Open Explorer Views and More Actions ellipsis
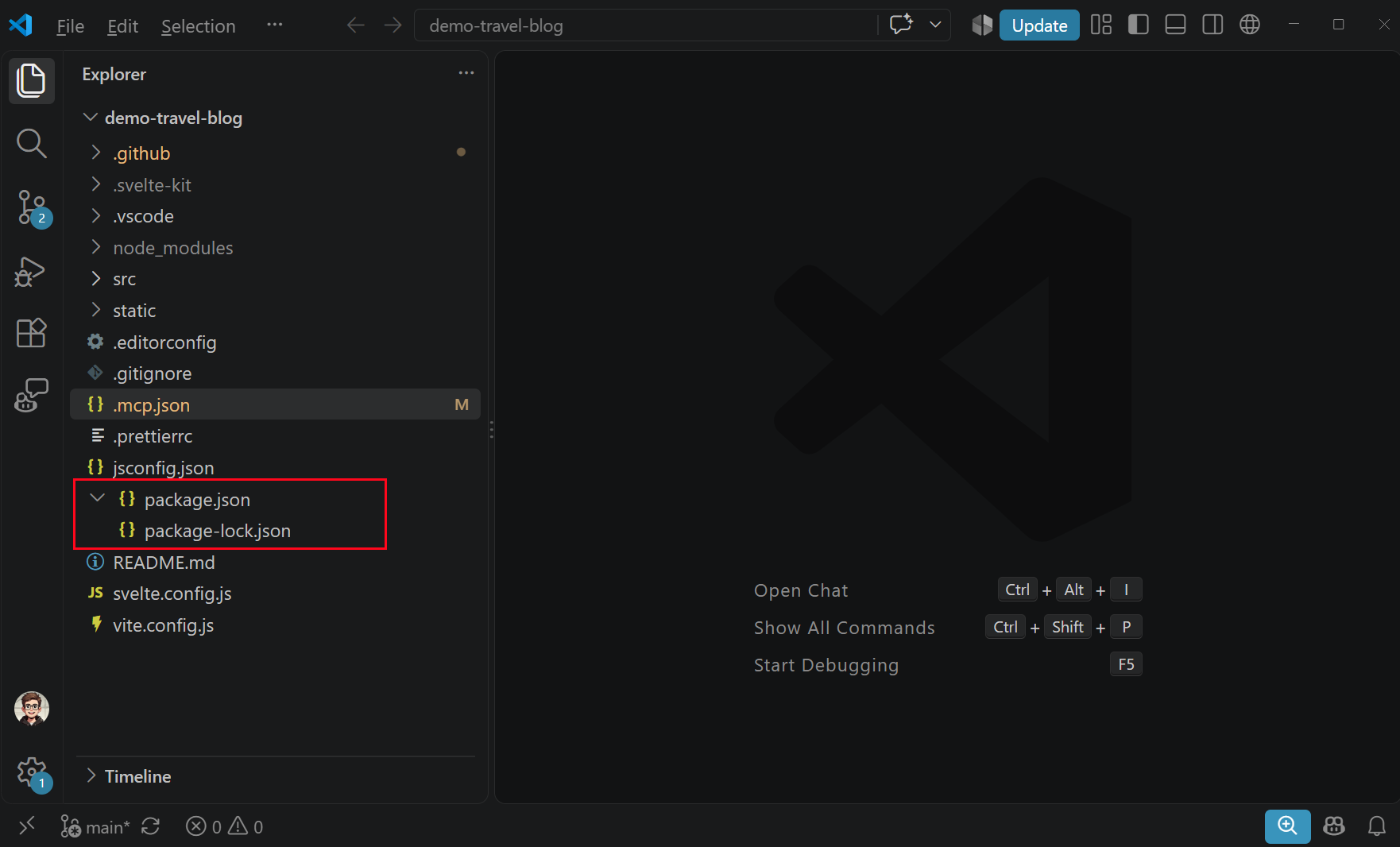This screenshot has height=847, width=1400. click(x=466, y=73)
